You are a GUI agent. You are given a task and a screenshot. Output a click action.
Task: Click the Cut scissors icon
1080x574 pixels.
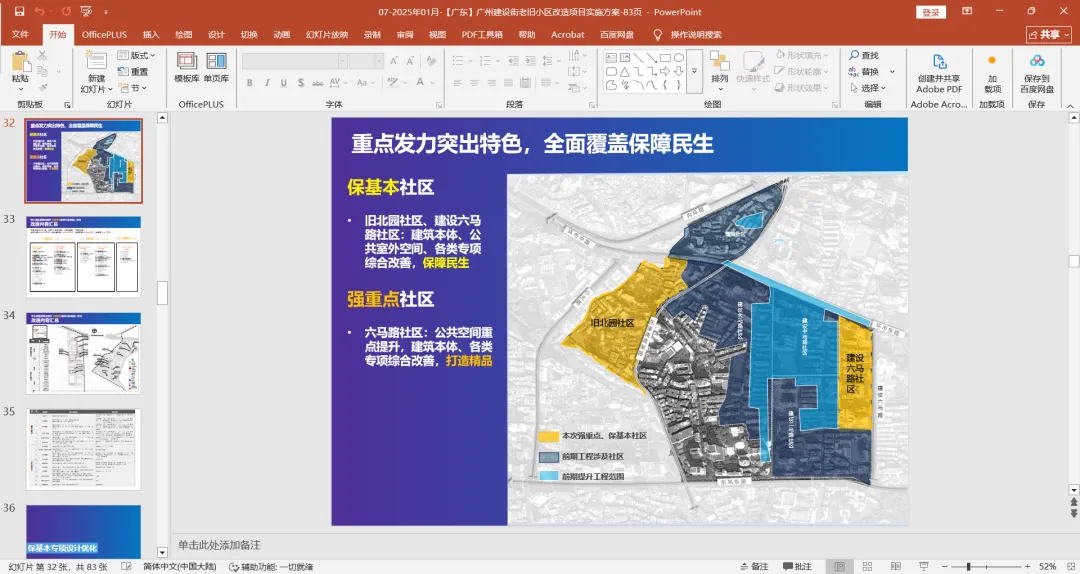42,55
